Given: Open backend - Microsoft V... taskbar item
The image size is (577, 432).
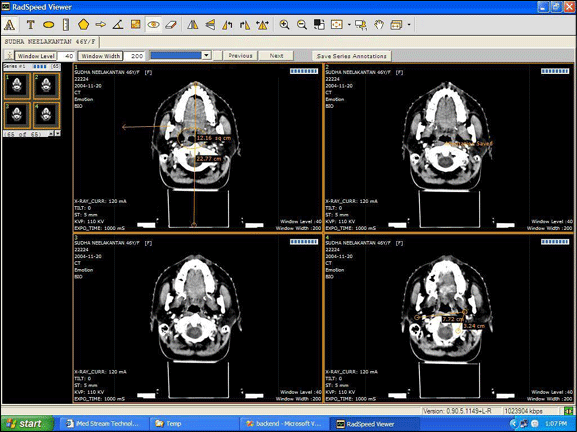Looking at the screenshot, I should tap(283, 424).
